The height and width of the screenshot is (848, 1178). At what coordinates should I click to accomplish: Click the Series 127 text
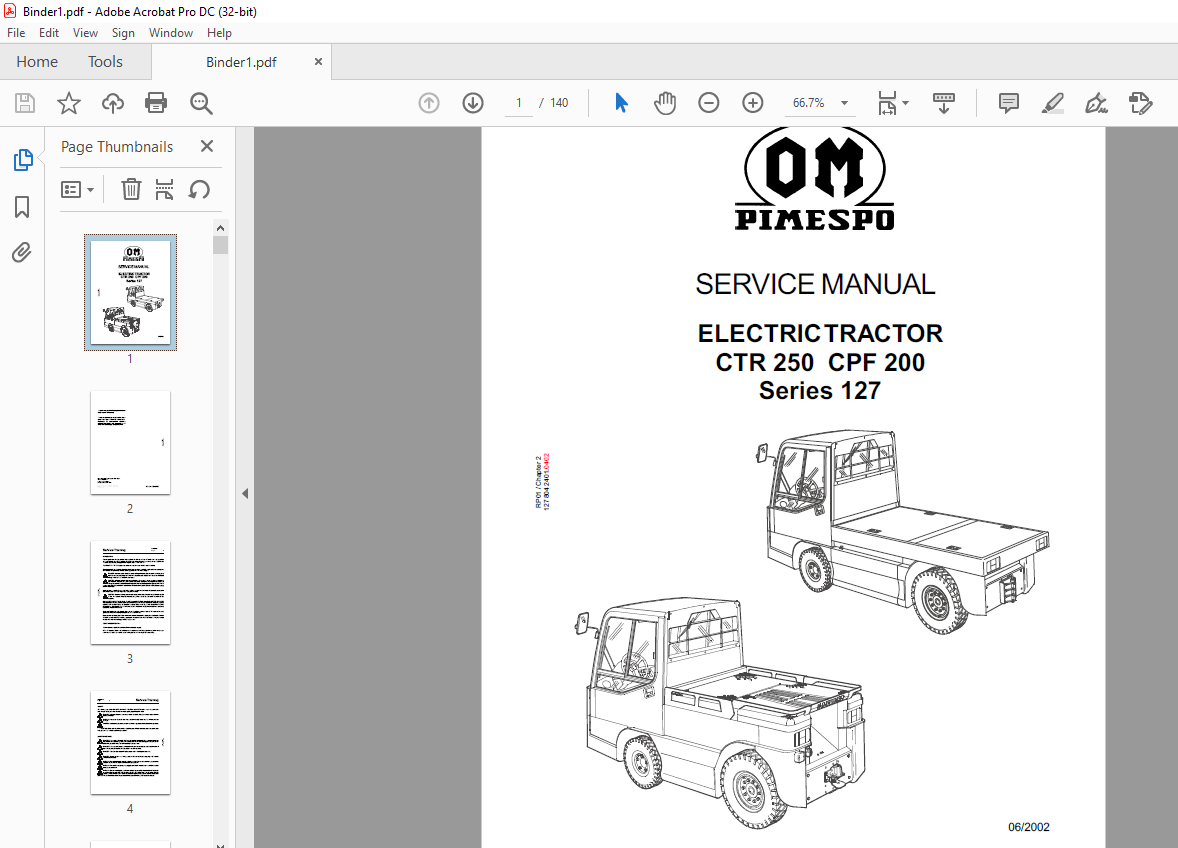820,391
